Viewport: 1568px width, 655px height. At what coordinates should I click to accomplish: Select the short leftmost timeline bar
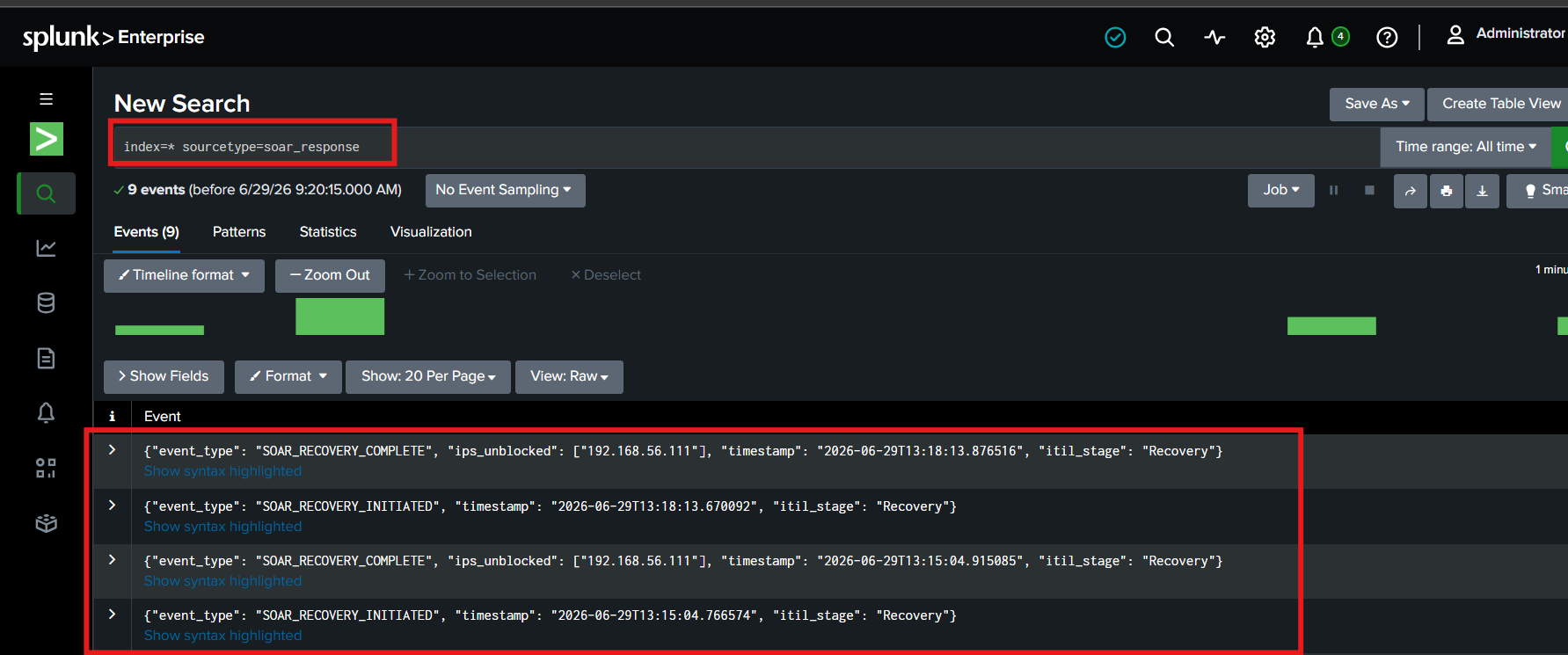159,330
